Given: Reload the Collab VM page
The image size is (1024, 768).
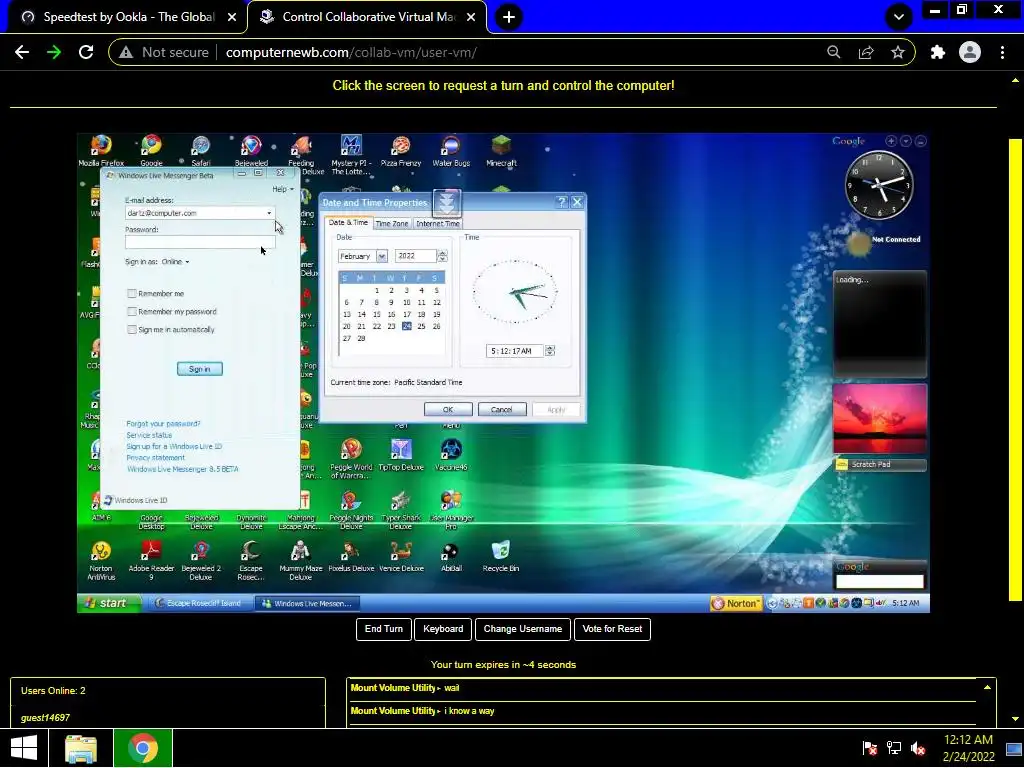Looking at the screenshot, I should (x=86, y=52).
